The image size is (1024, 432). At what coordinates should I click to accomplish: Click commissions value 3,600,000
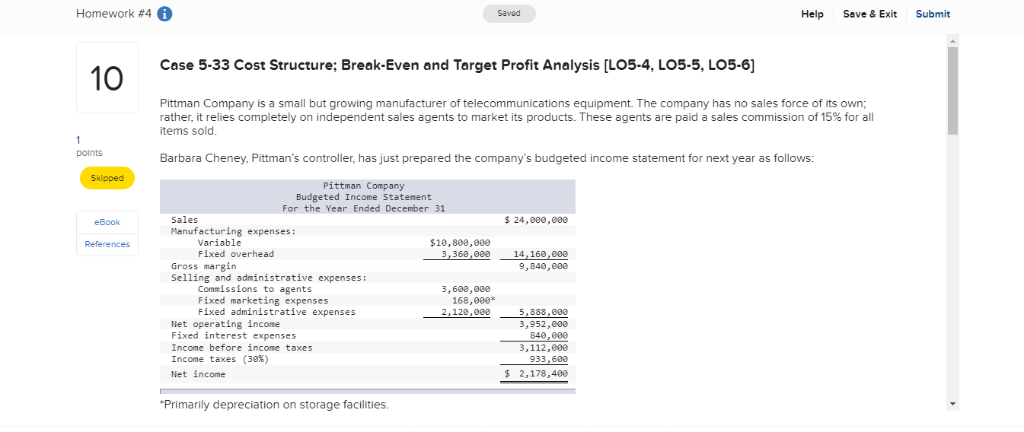[x=466, y=289]
